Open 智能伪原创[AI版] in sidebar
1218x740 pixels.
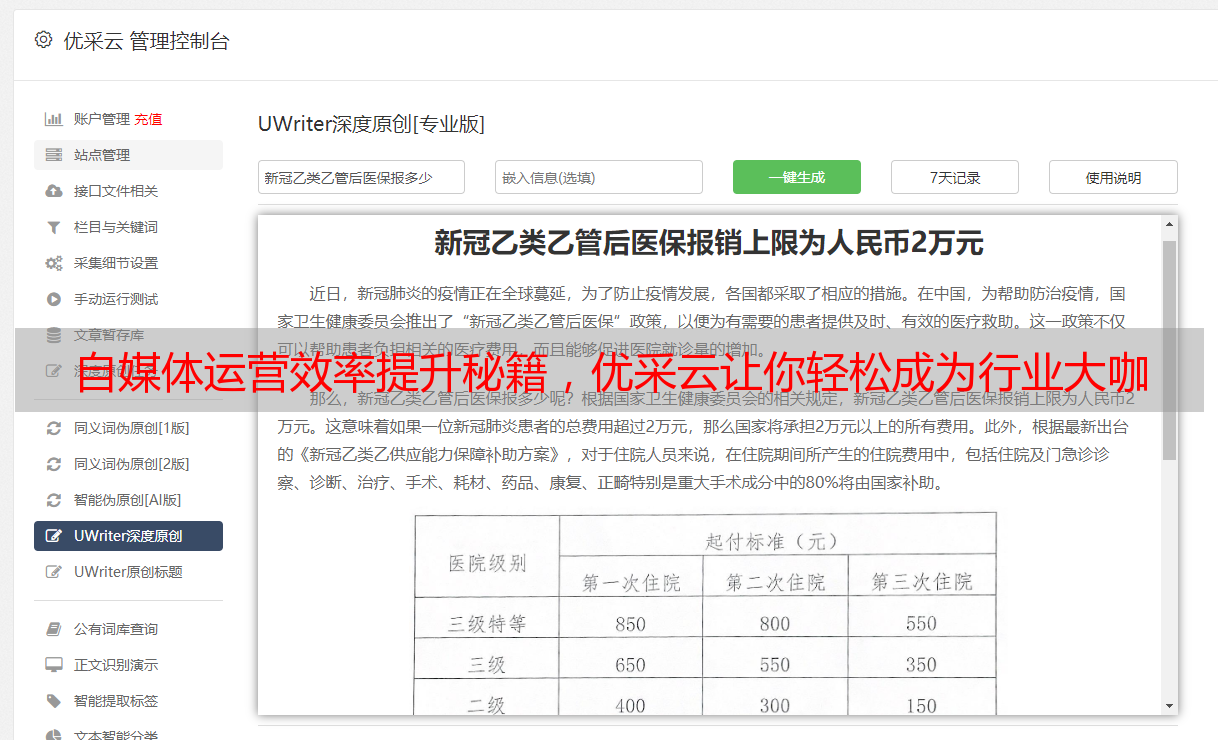click(127, 500)
